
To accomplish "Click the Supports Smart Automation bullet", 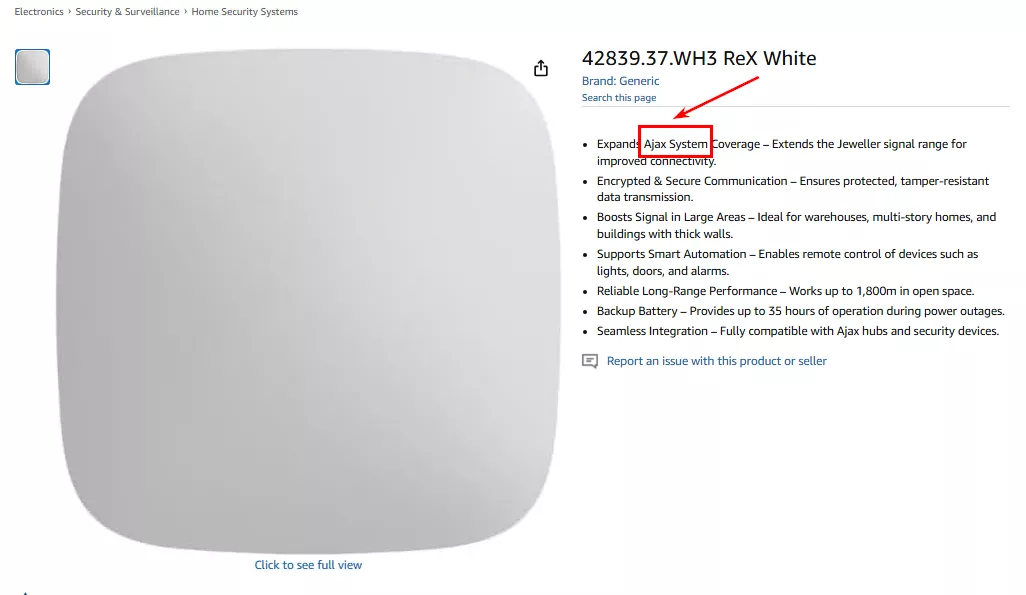I will (787, 262).
